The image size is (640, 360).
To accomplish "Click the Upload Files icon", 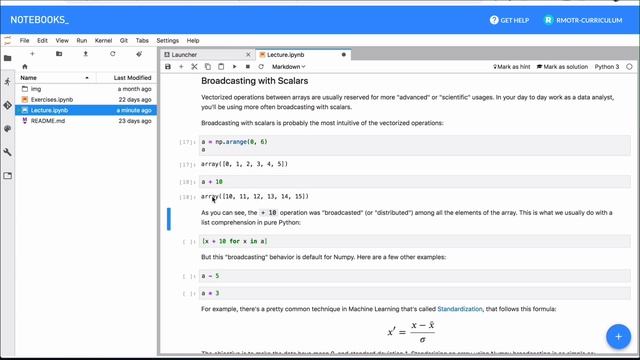I will (x=86, y=54).
